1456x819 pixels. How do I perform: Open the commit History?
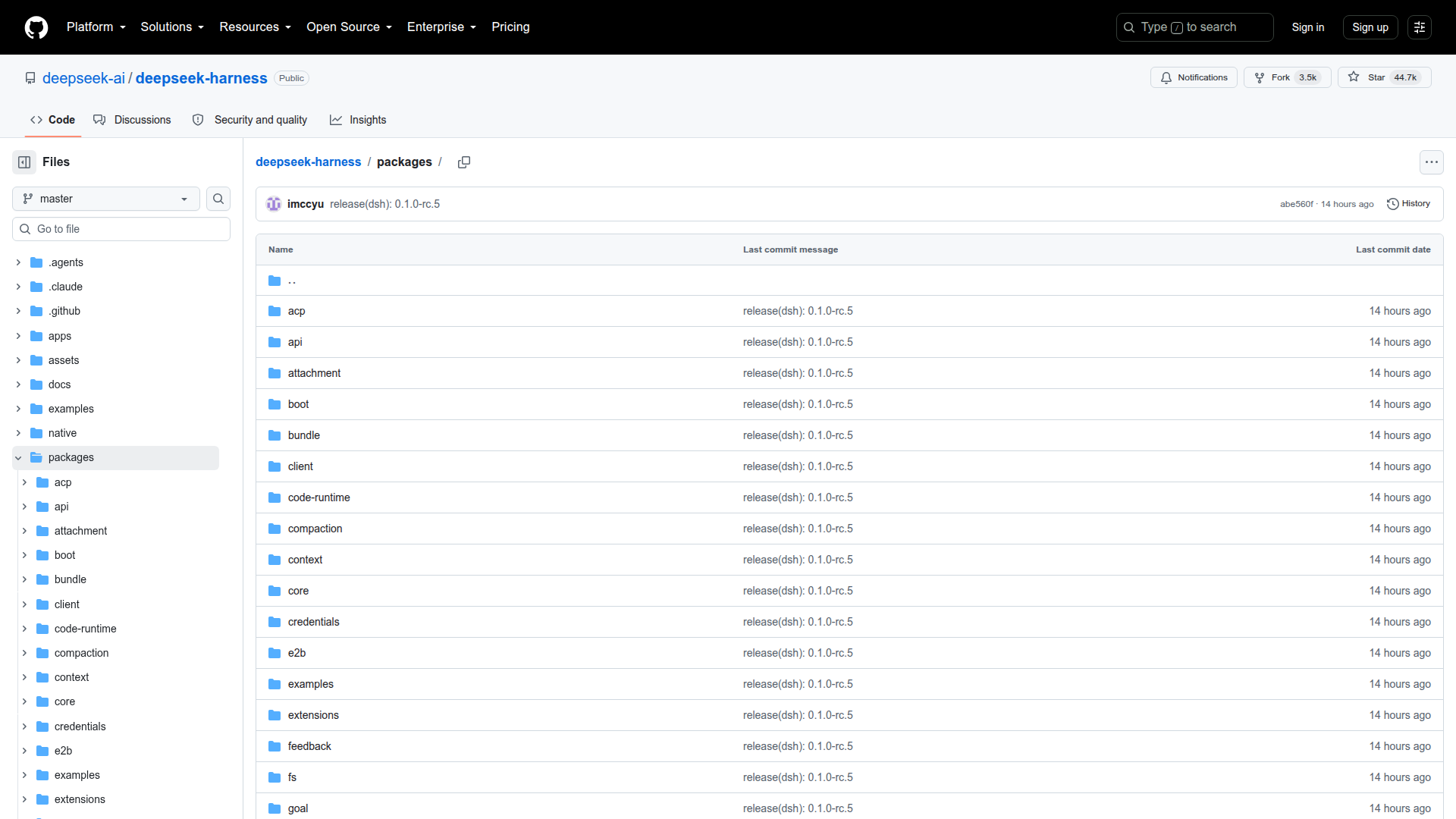[1408, 204]
